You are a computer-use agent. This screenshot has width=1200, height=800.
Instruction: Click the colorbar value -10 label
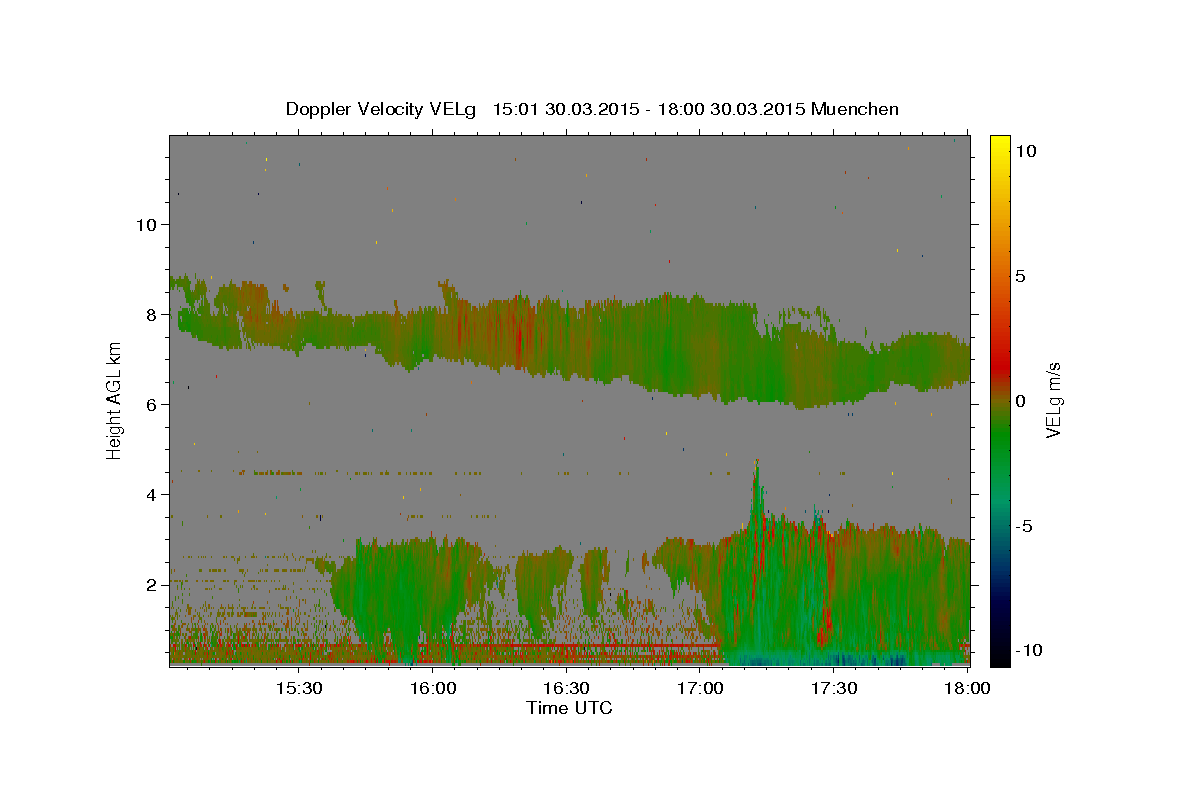click(1029, 651)
